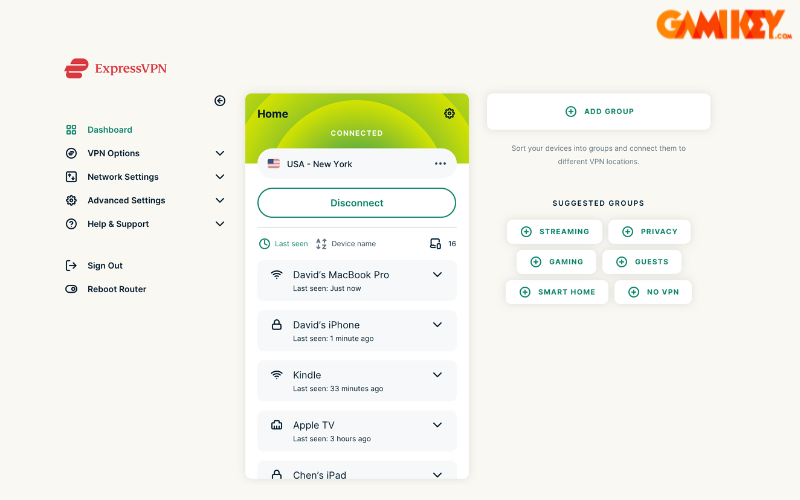This screenshot has width=800, height=500.
Task: Click Chen's iPad lock icon
Action: coord(277,474)
